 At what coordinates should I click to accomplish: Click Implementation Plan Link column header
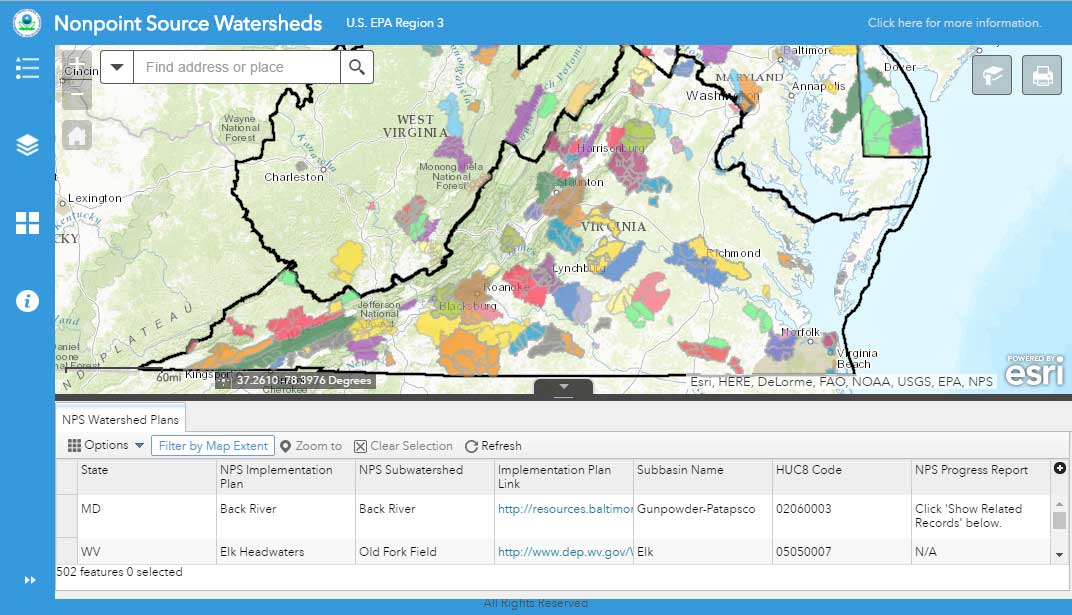point(564,476)
